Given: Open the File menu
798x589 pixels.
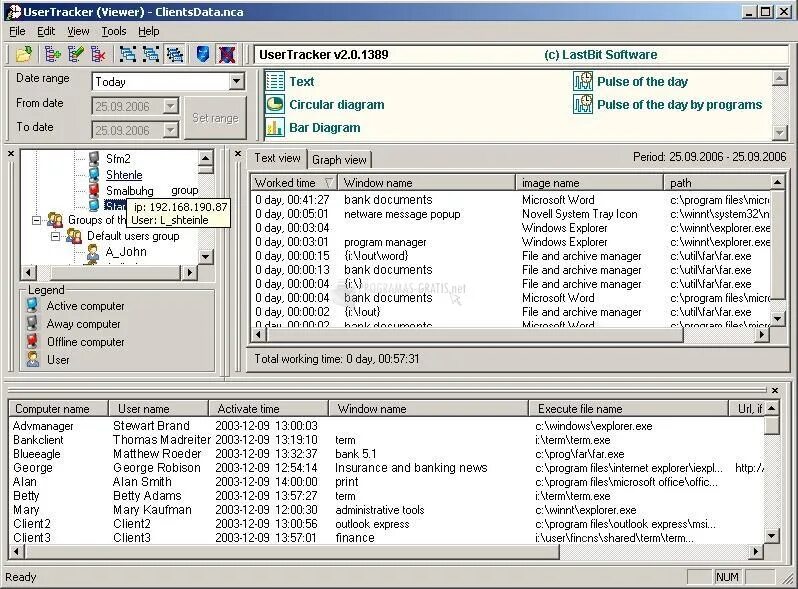Looking at the screenshot, I should pos(17,31).
